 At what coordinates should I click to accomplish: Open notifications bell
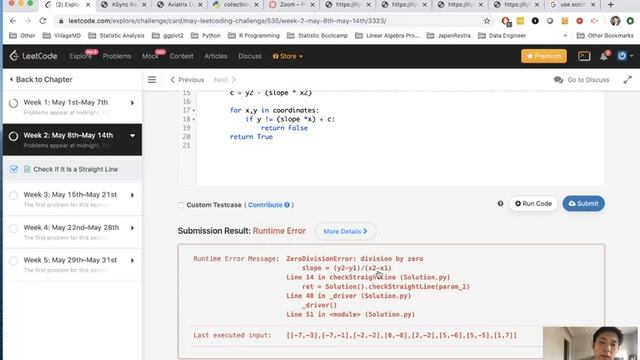(x=604, y=56)
